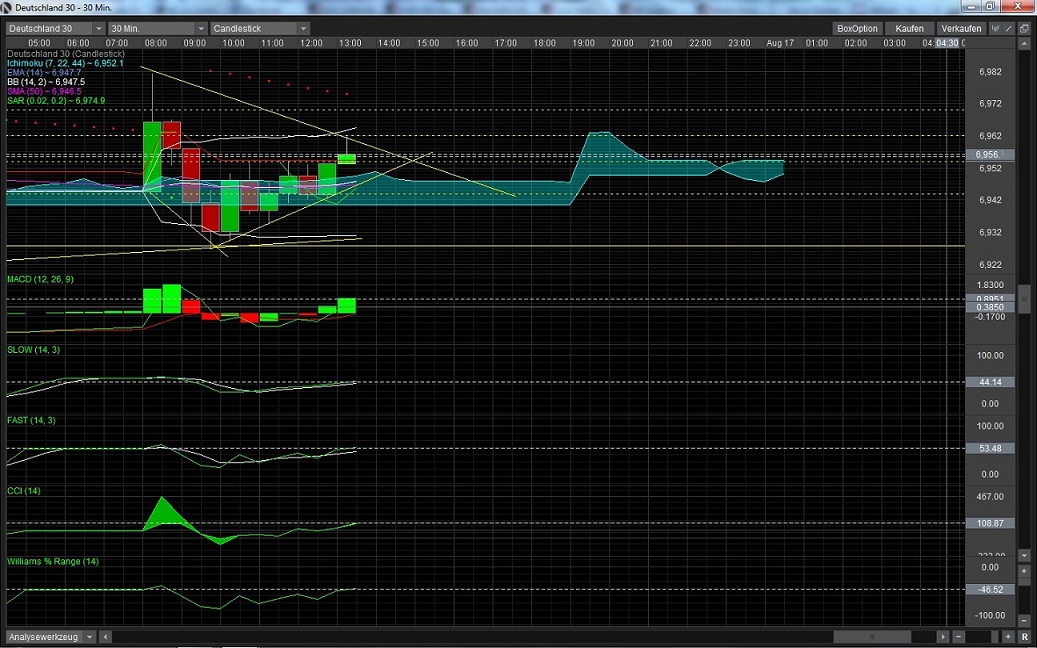The image size is (1037, 648).
Task: Click the MACD (12, 26, 9) panel label
Action: click(x=40, y=279)
